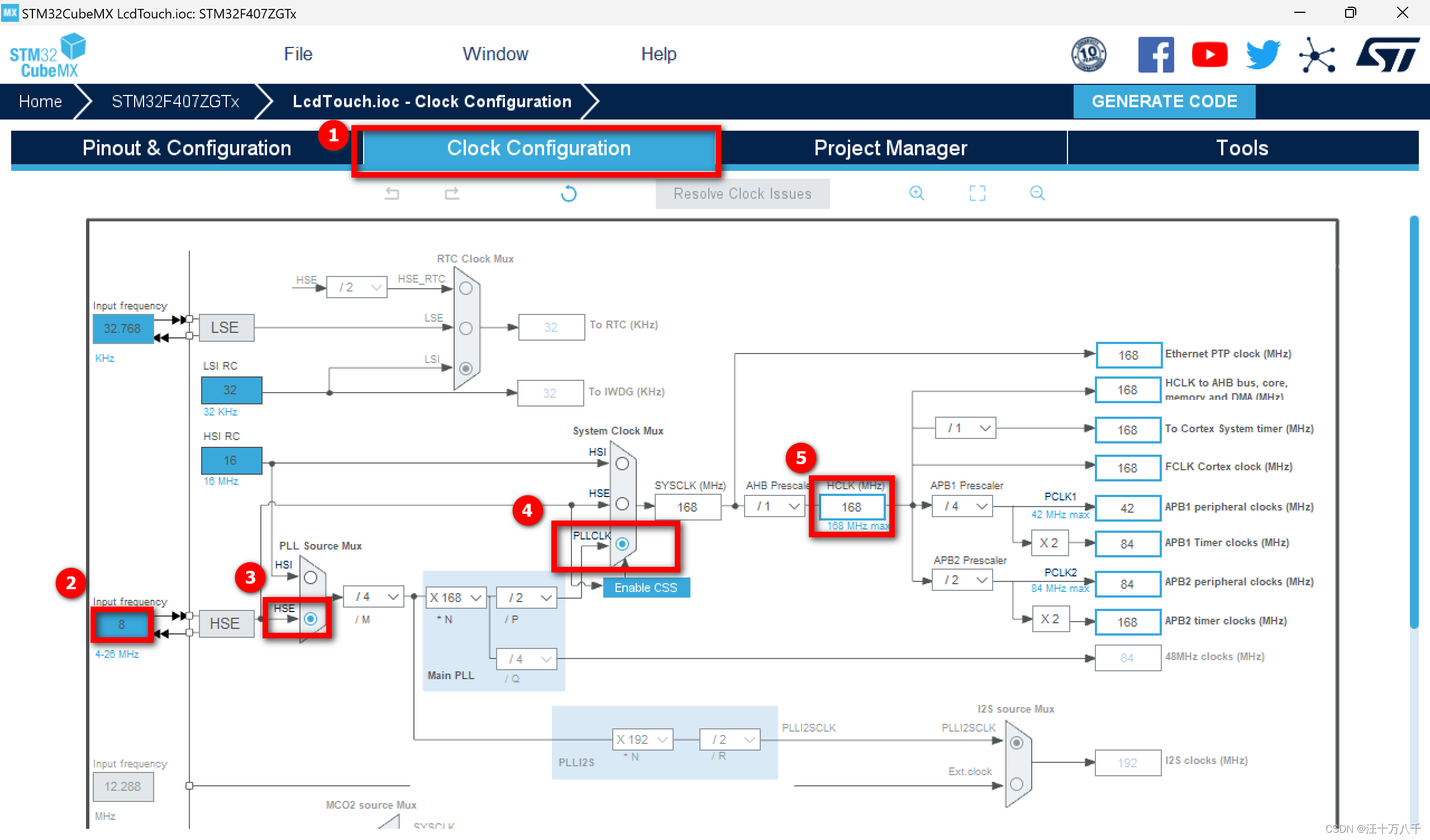1430x840 pixels.
Task: Go to Home breadcrumb
Action: (40, 101)
